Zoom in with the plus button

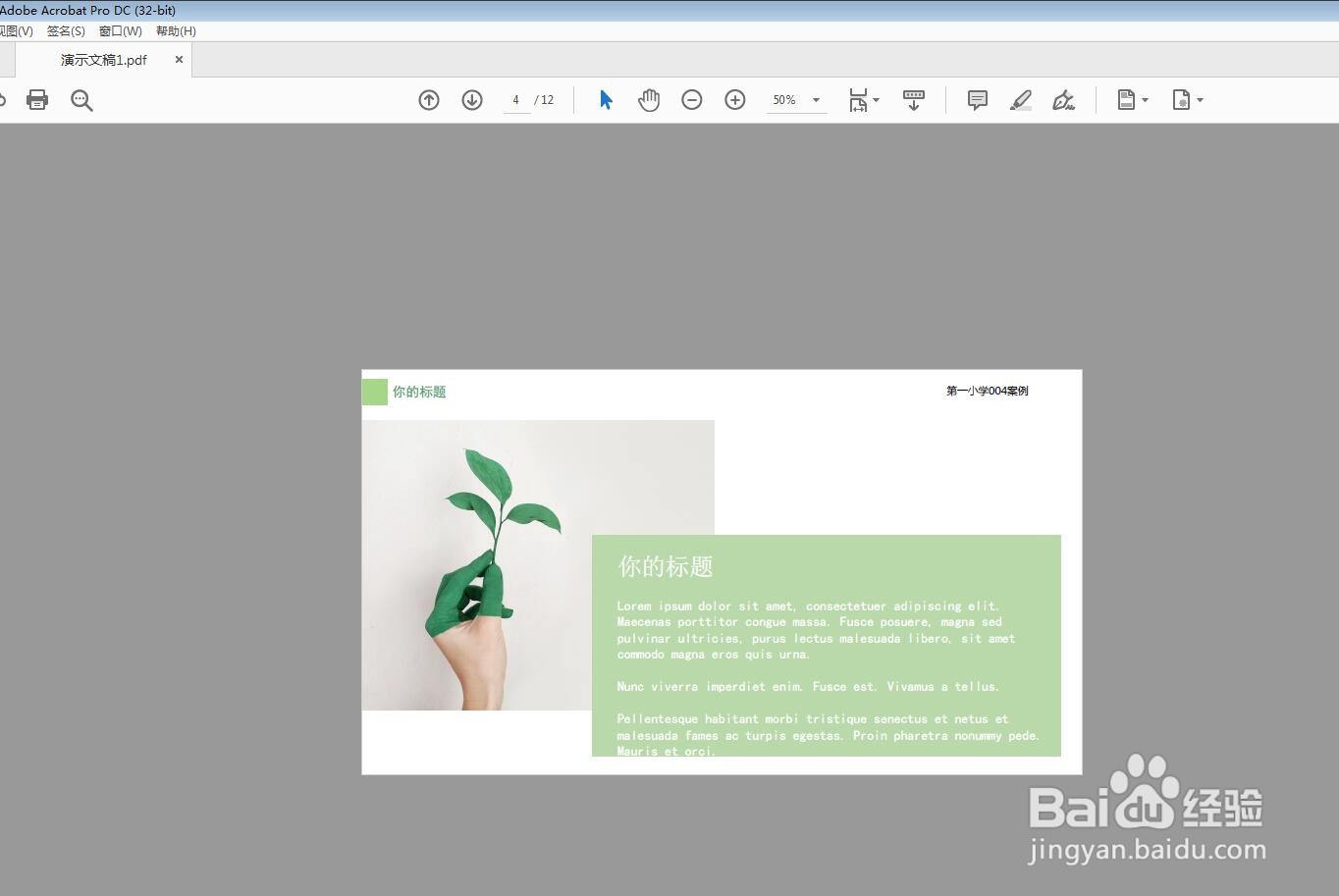[x=735, y=100]
